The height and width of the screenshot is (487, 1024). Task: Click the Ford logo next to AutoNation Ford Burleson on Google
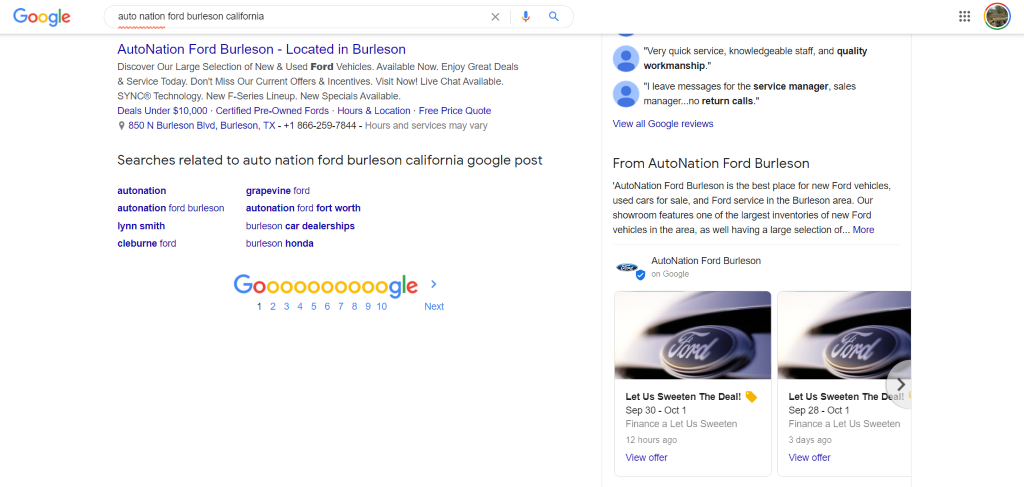628,268
